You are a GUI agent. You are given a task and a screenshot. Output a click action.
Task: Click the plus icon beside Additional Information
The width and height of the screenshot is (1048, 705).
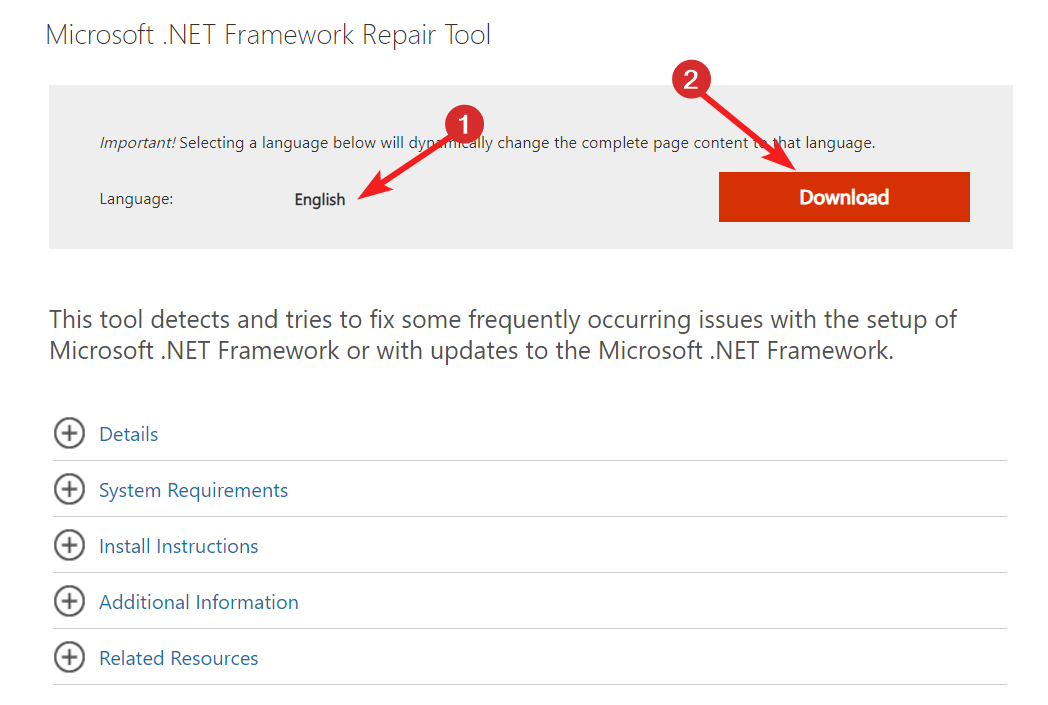(x=68, y=602)
